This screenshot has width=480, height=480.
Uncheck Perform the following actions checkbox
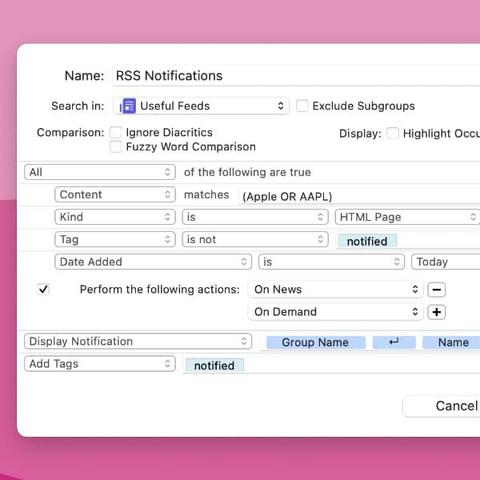43,289
